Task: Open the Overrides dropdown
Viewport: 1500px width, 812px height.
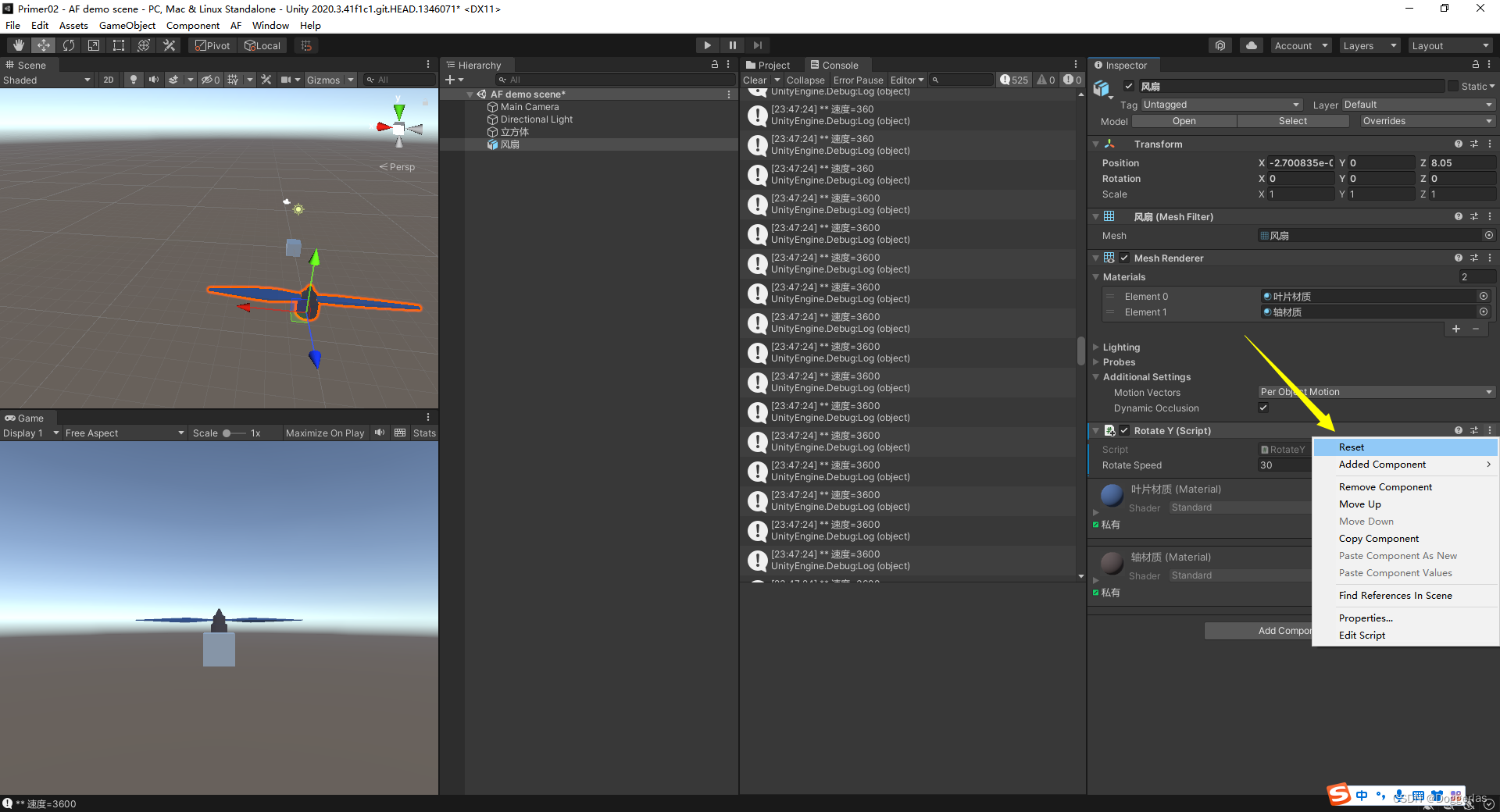Action: pos(1427,121)
